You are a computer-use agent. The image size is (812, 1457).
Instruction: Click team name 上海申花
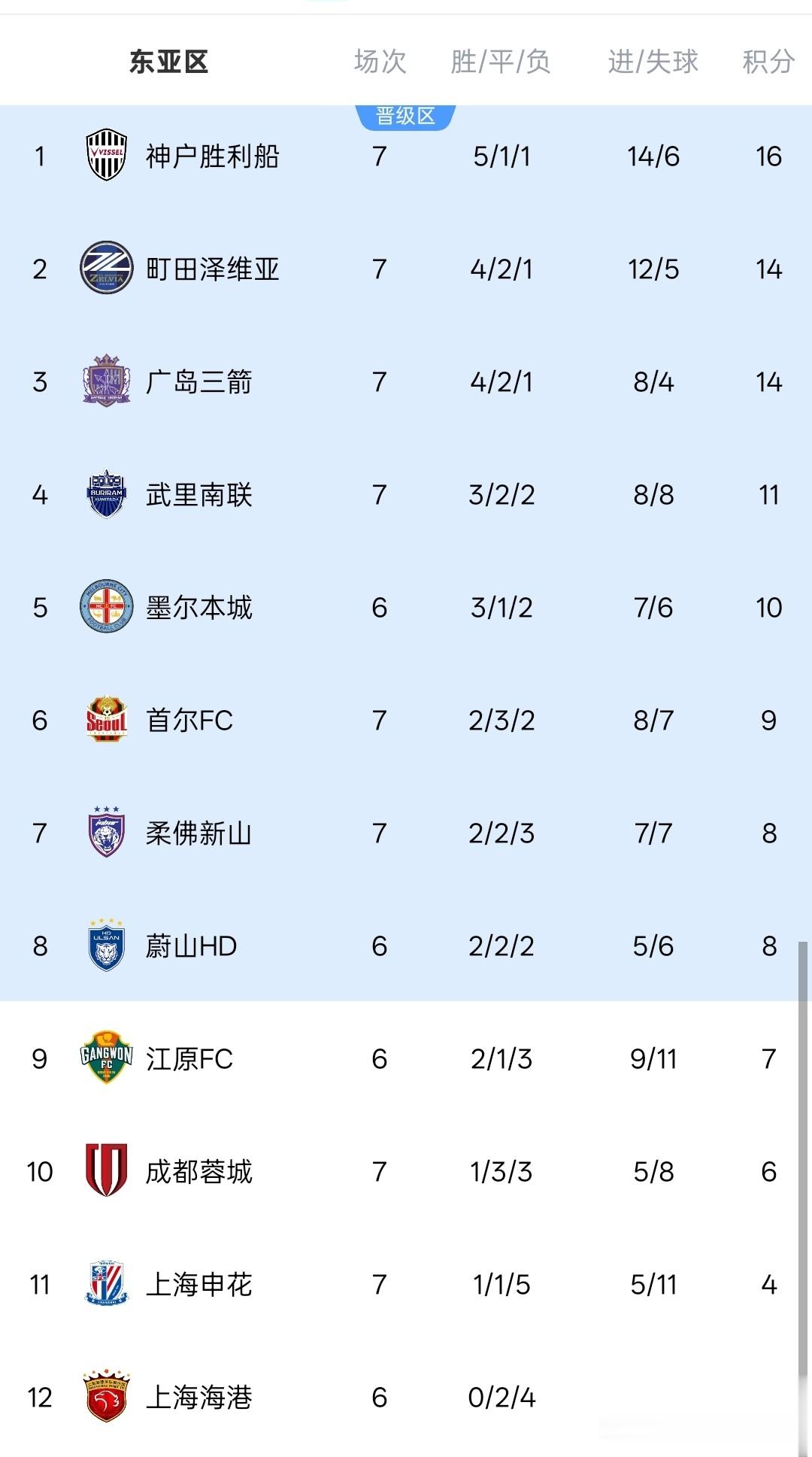tap(199, 1285)
